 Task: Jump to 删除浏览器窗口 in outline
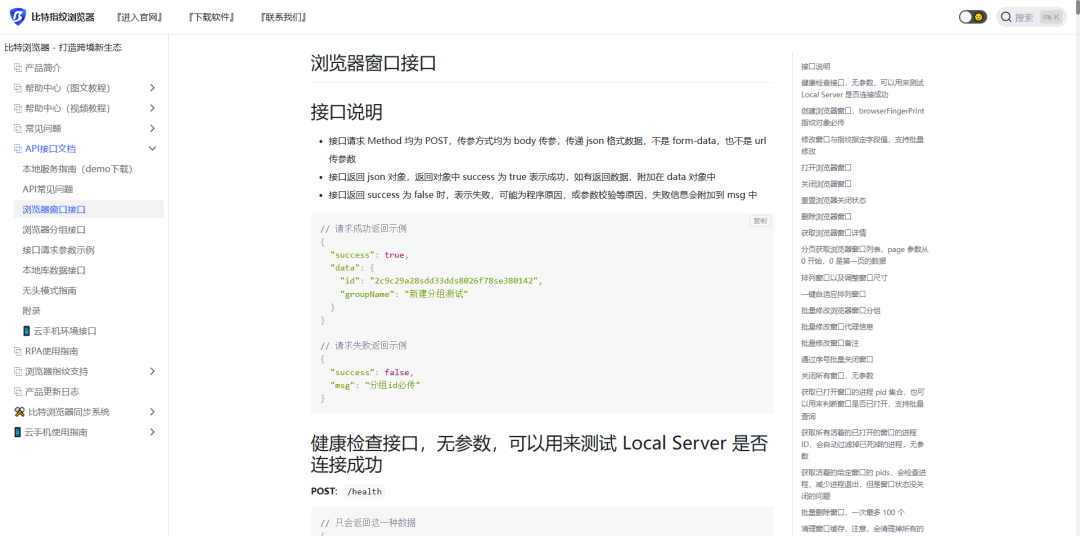pos(827,216)
